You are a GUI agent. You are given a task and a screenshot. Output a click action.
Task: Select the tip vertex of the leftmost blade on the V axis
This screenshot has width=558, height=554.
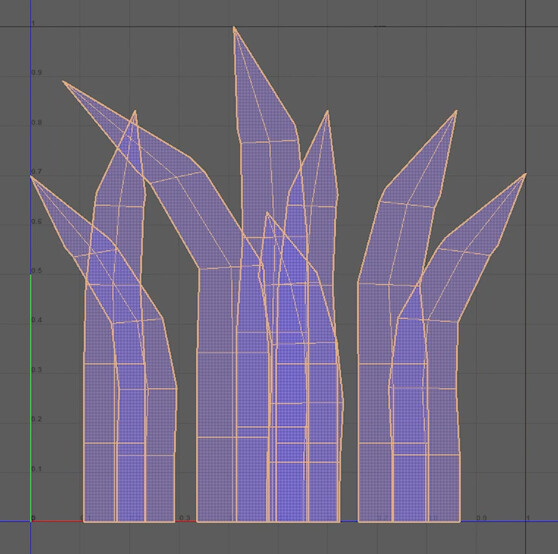coord(31,176)
